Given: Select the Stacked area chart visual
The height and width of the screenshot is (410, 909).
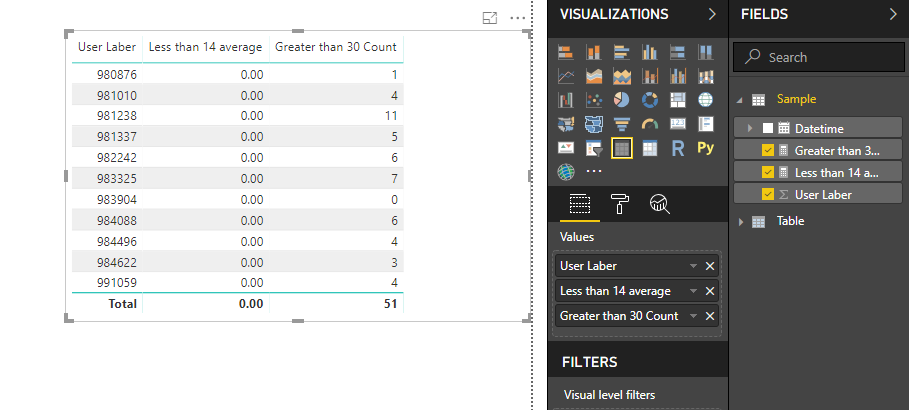Looking at the screenshot, I should [x=621, y=76].
